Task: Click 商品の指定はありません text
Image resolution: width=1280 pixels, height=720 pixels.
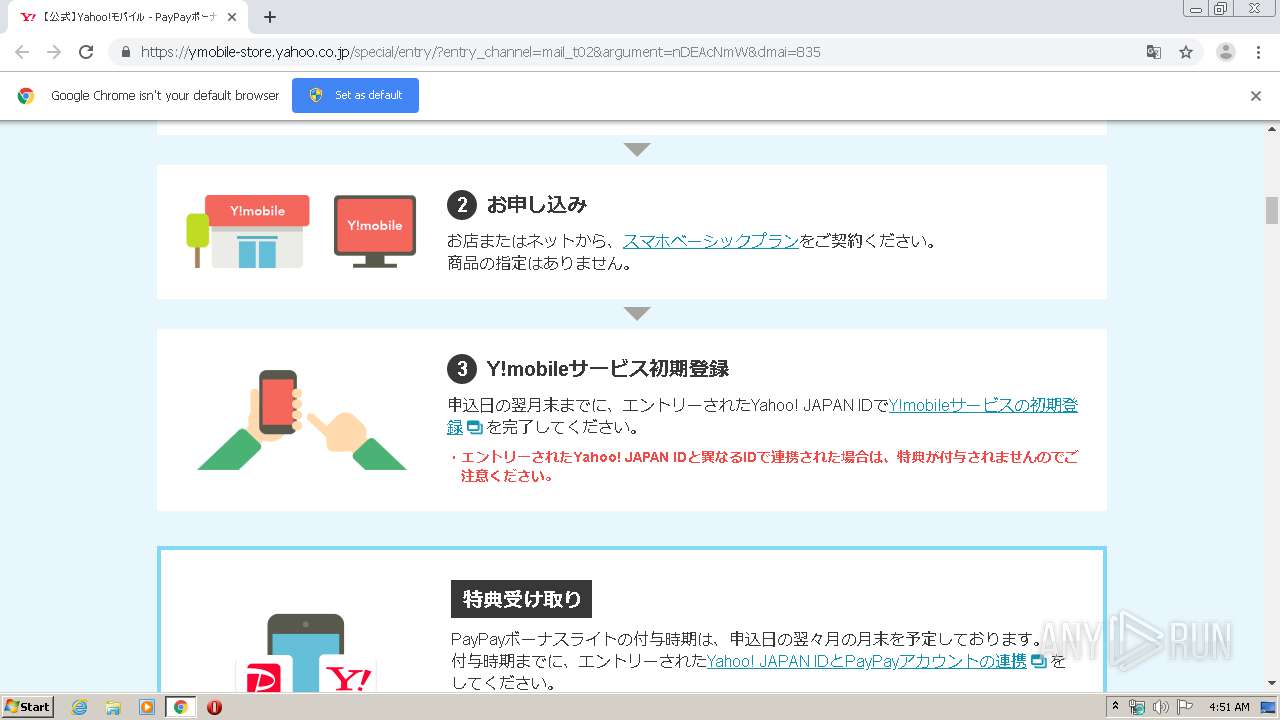Action: coord(539,264)
